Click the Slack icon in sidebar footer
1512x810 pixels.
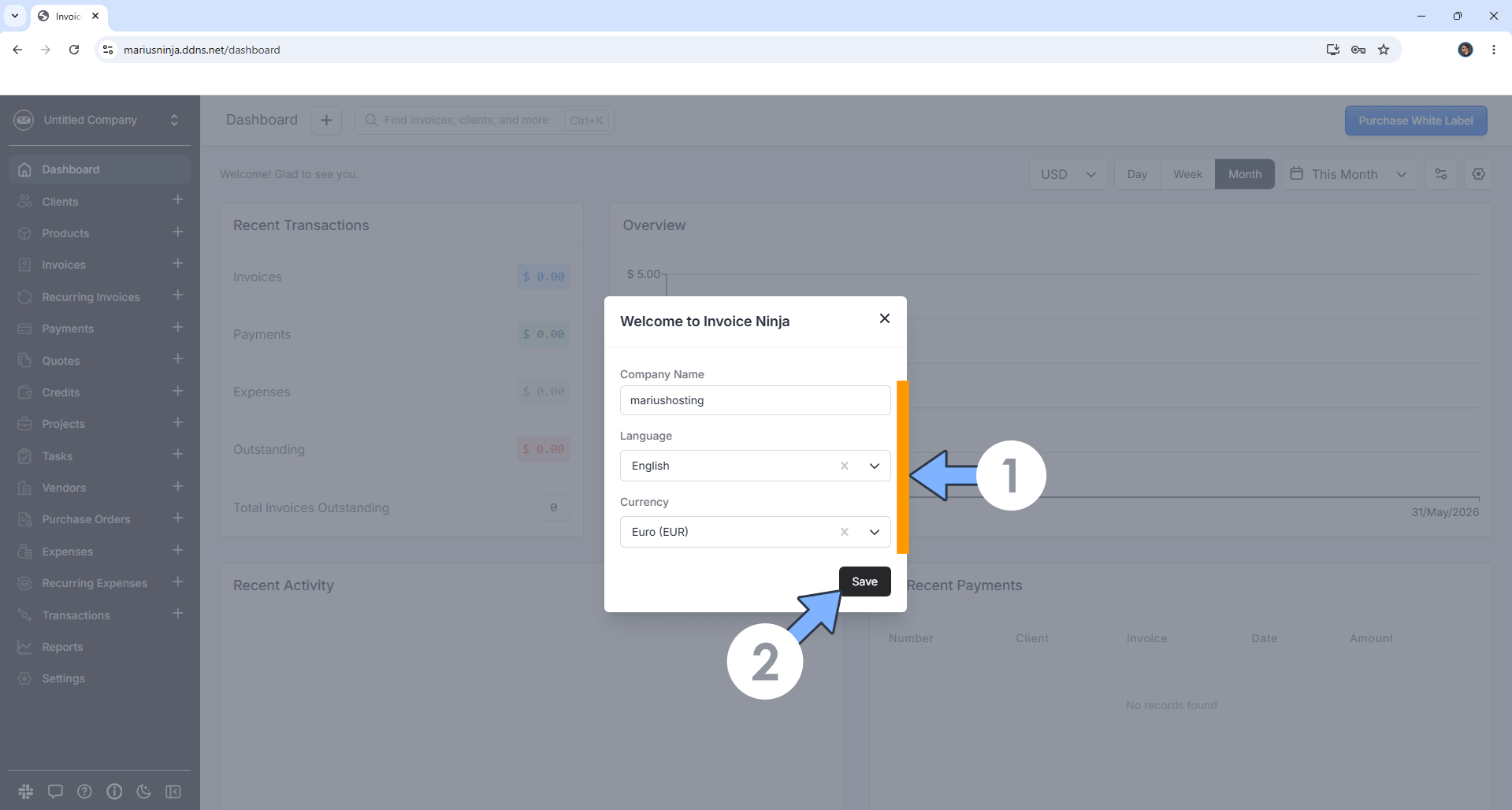(26, 791)
